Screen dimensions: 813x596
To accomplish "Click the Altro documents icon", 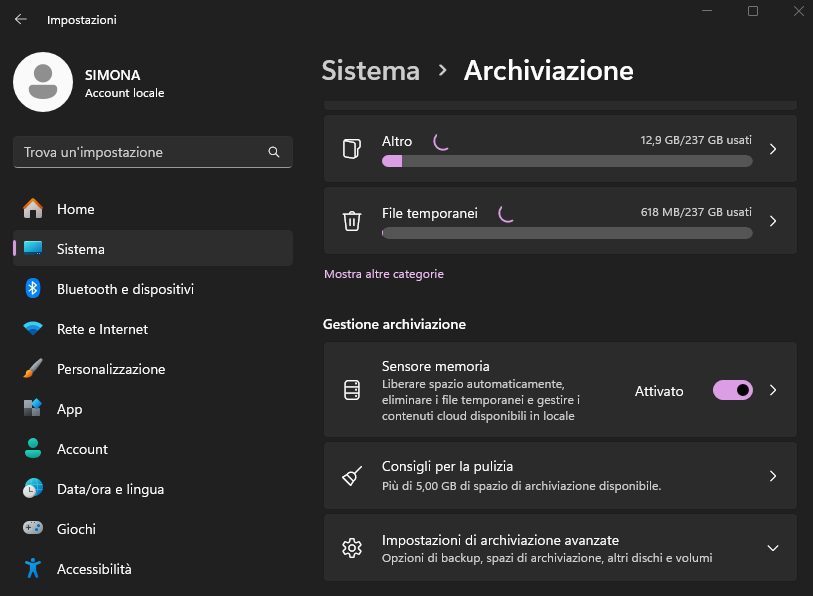I will point(352,149).
